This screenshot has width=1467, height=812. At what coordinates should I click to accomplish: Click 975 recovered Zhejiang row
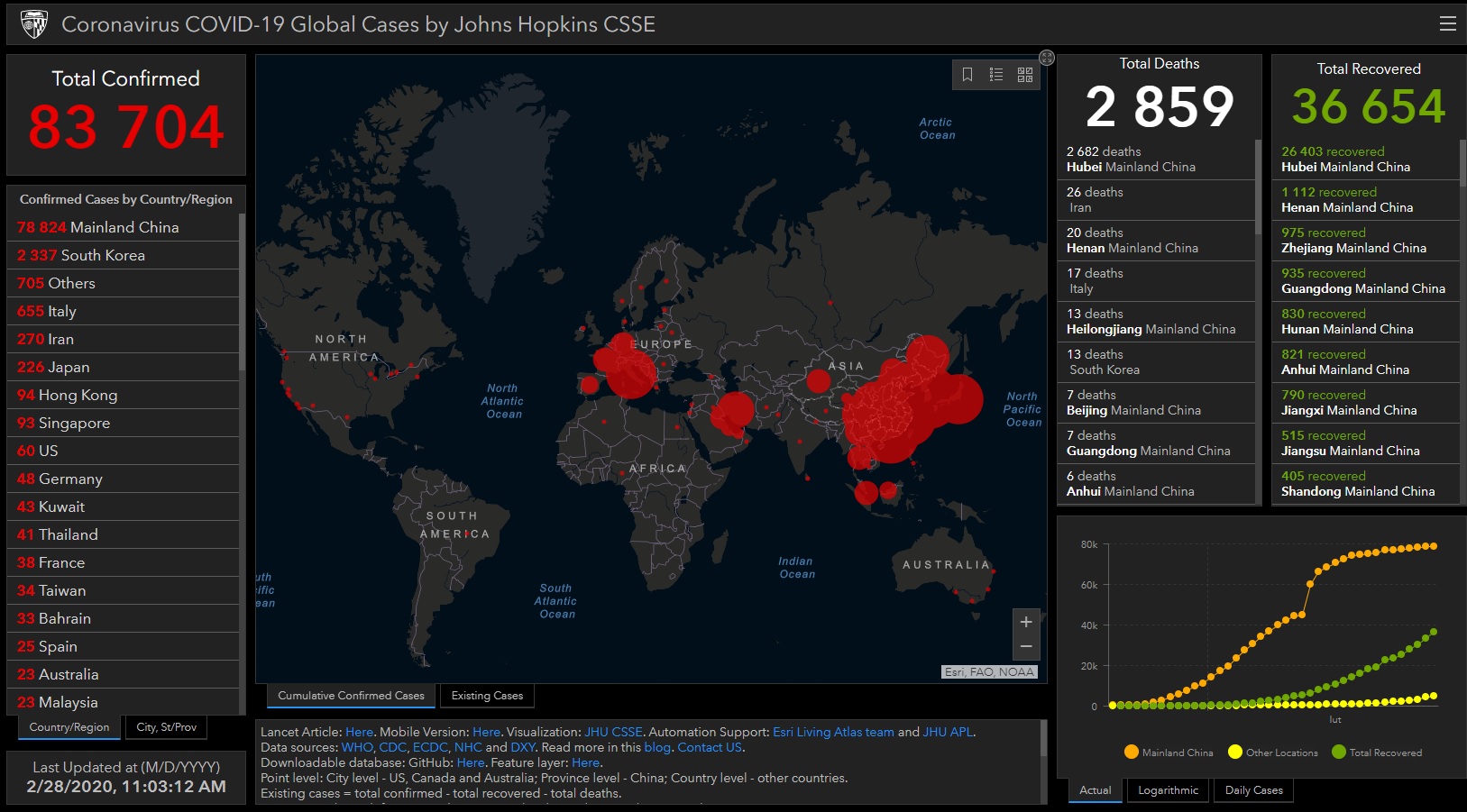pyautogui.click(x=1366, y=241)
